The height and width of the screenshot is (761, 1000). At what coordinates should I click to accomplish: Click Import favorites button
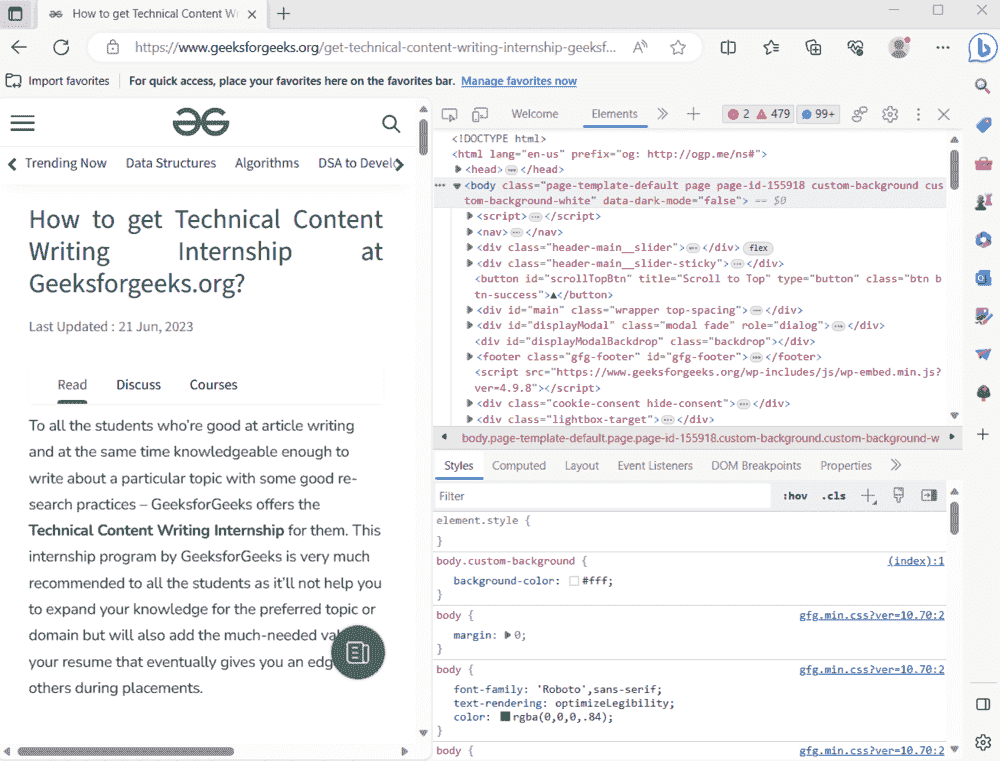57,81
